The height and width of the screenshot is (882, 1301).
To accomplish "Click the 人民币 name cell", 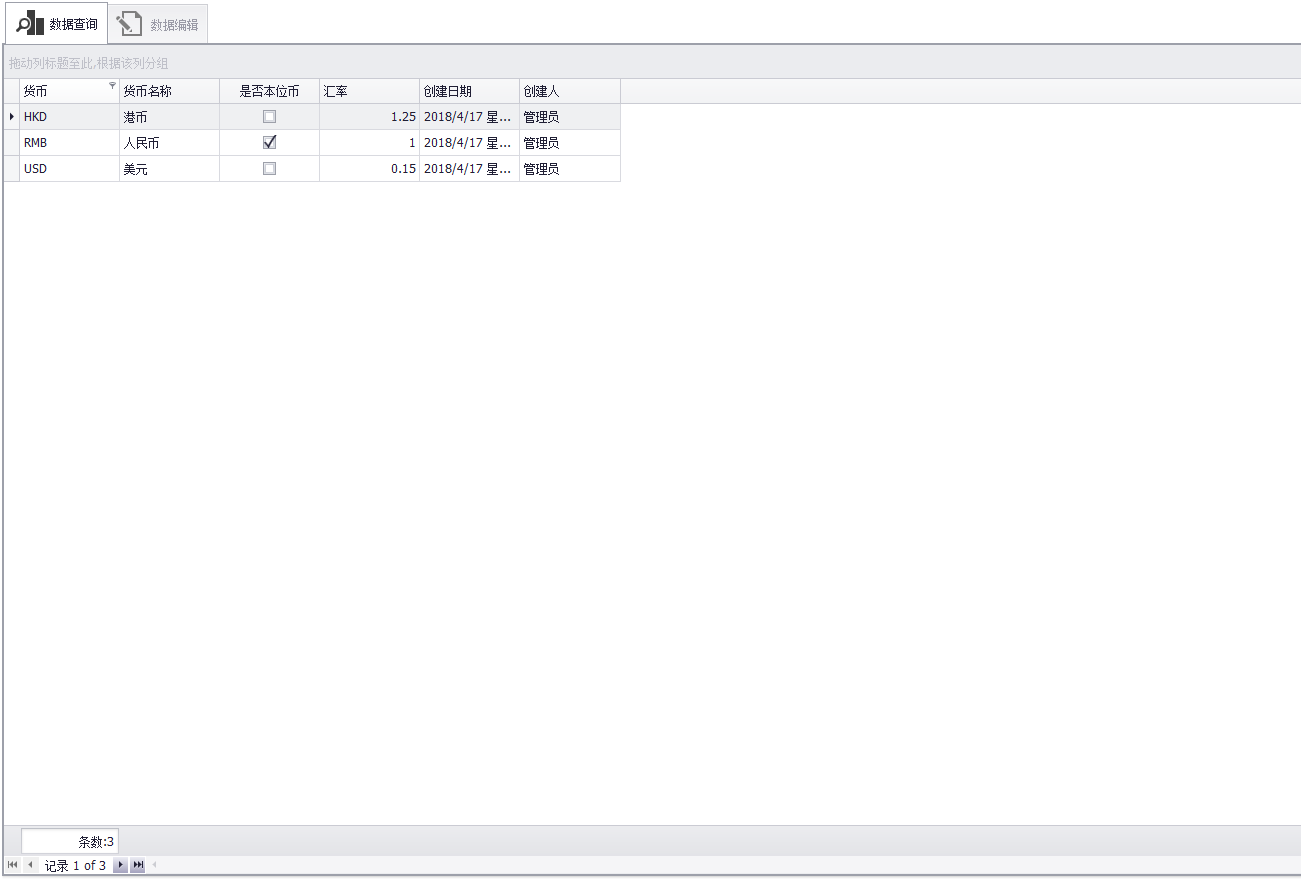I will point(169,143).
